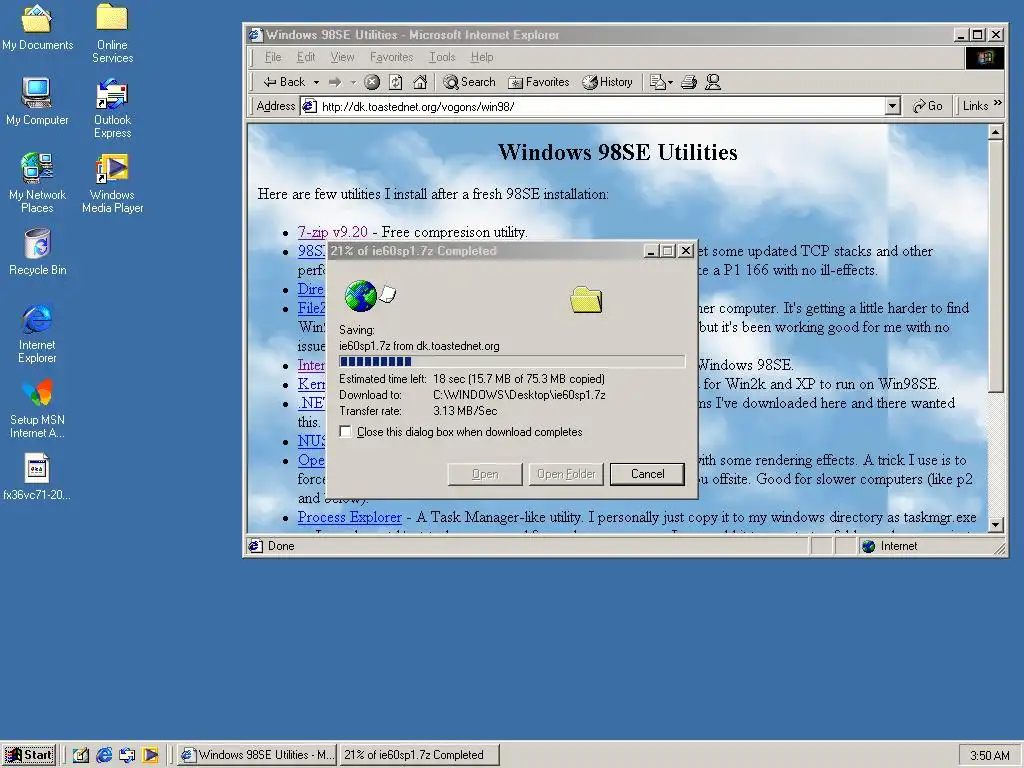1024x768 pixels.
Task: Launch Media Player from quick launch
Action: click(x=150, y=755)
